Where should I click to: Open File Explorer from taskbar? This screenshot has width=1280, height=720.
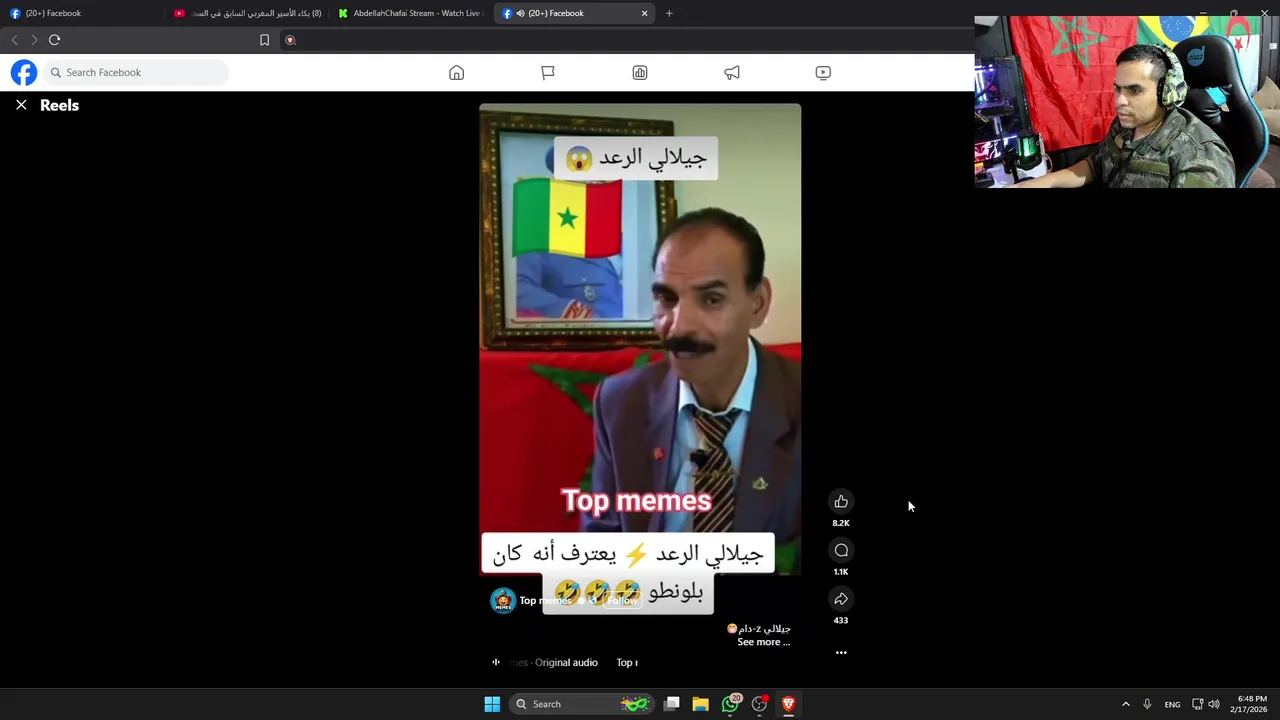(701, 704)
